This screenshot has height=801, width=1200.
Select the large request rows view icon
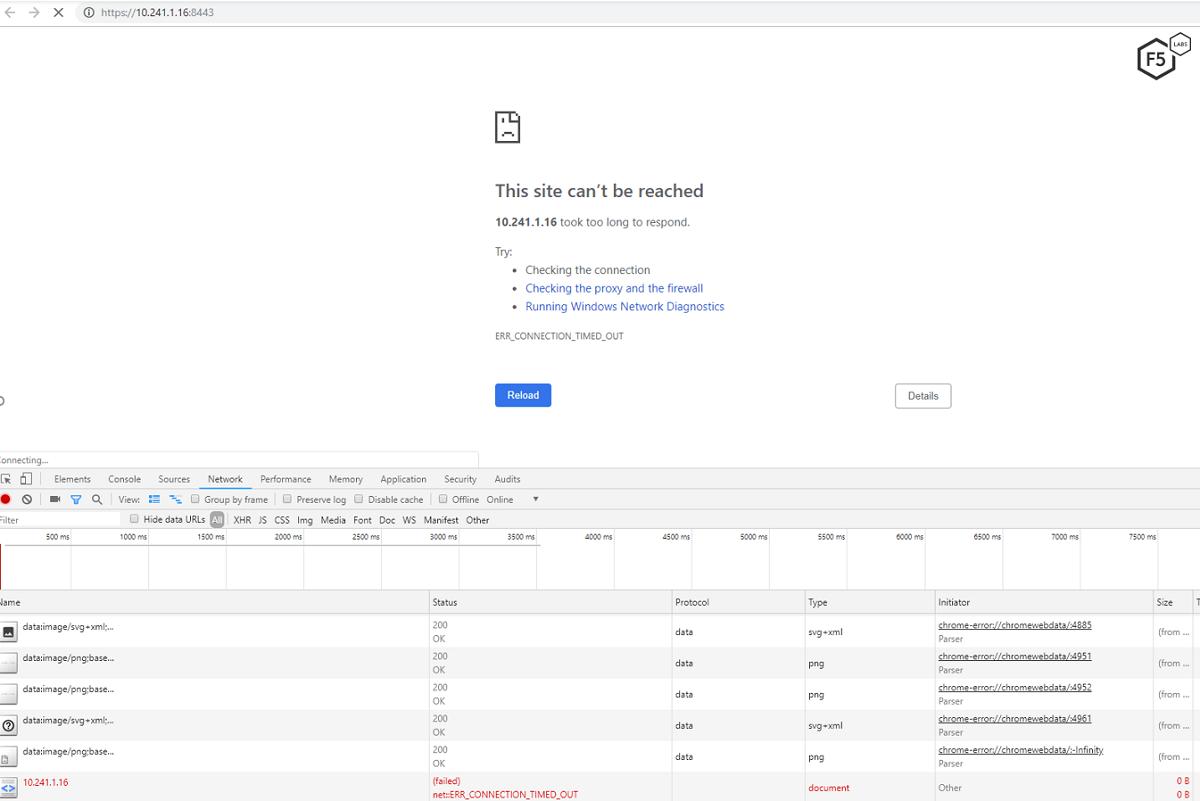coord(155,499)
